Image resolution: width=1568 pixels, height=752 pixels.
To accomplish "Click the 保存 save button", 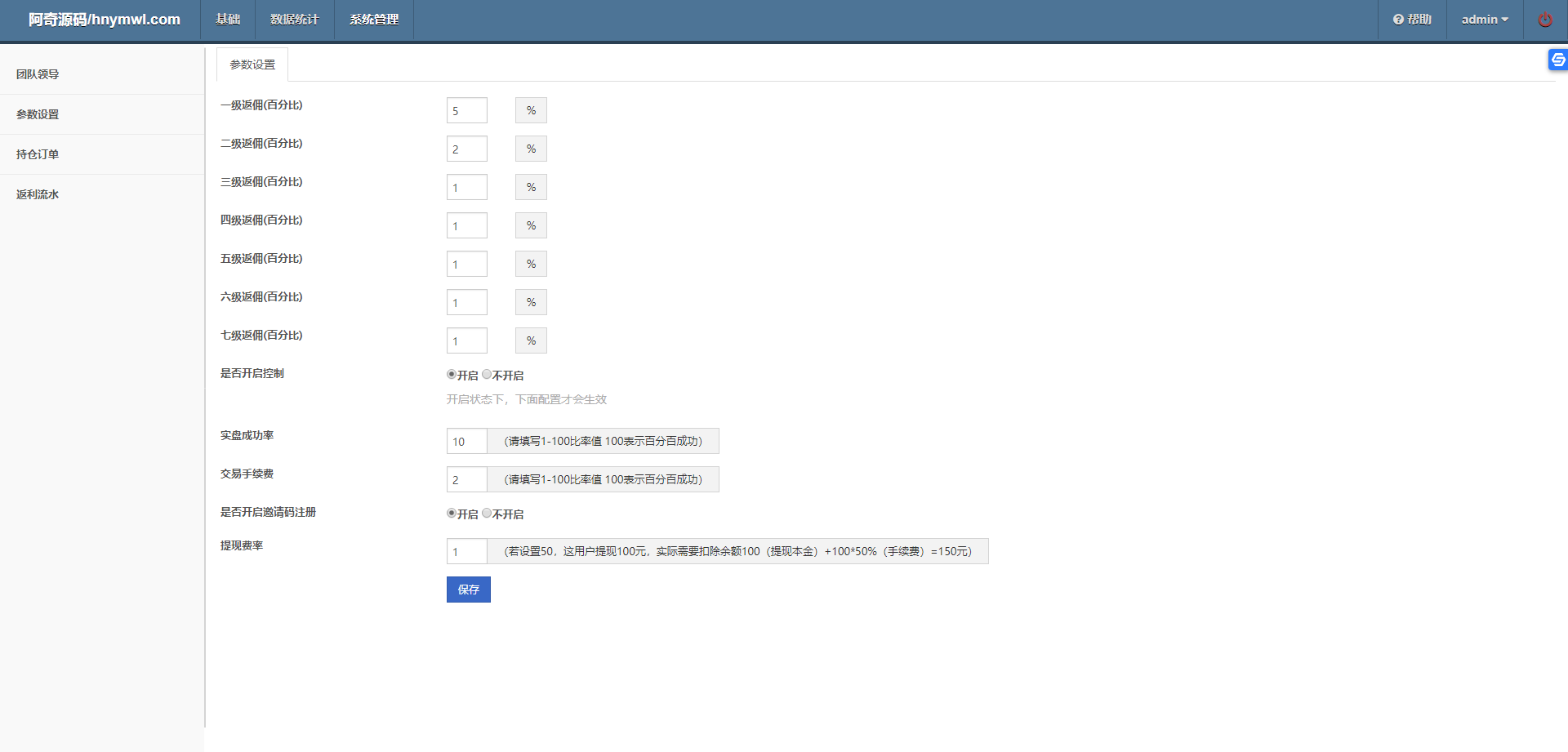I will pos(468,589).
